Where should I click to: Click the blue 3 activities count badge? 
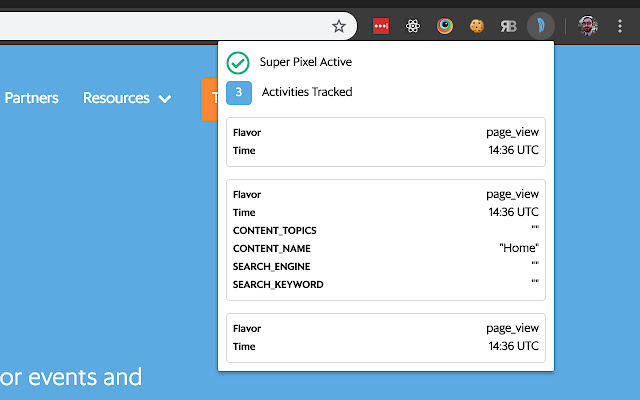[x=239, y=93]
